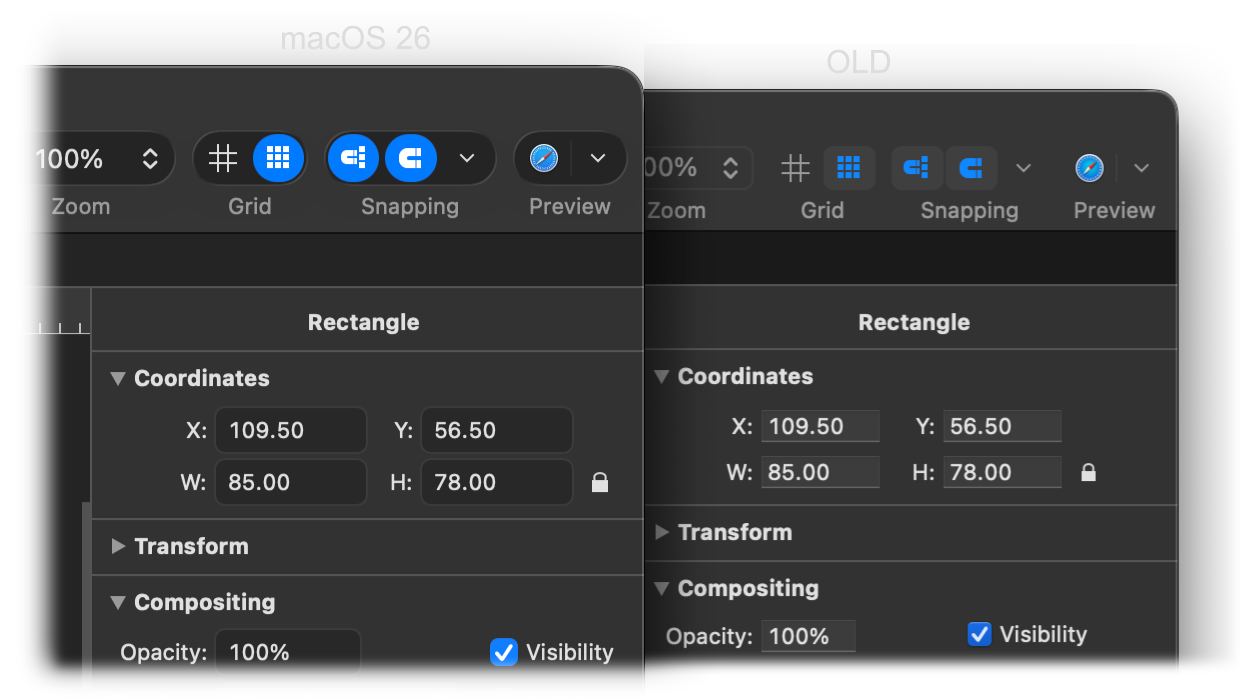The height and width of the screenshot is (700, 1240).
Task: Click the outline grid icon in macOS 26 toolbar
Action: pos(222,157)
